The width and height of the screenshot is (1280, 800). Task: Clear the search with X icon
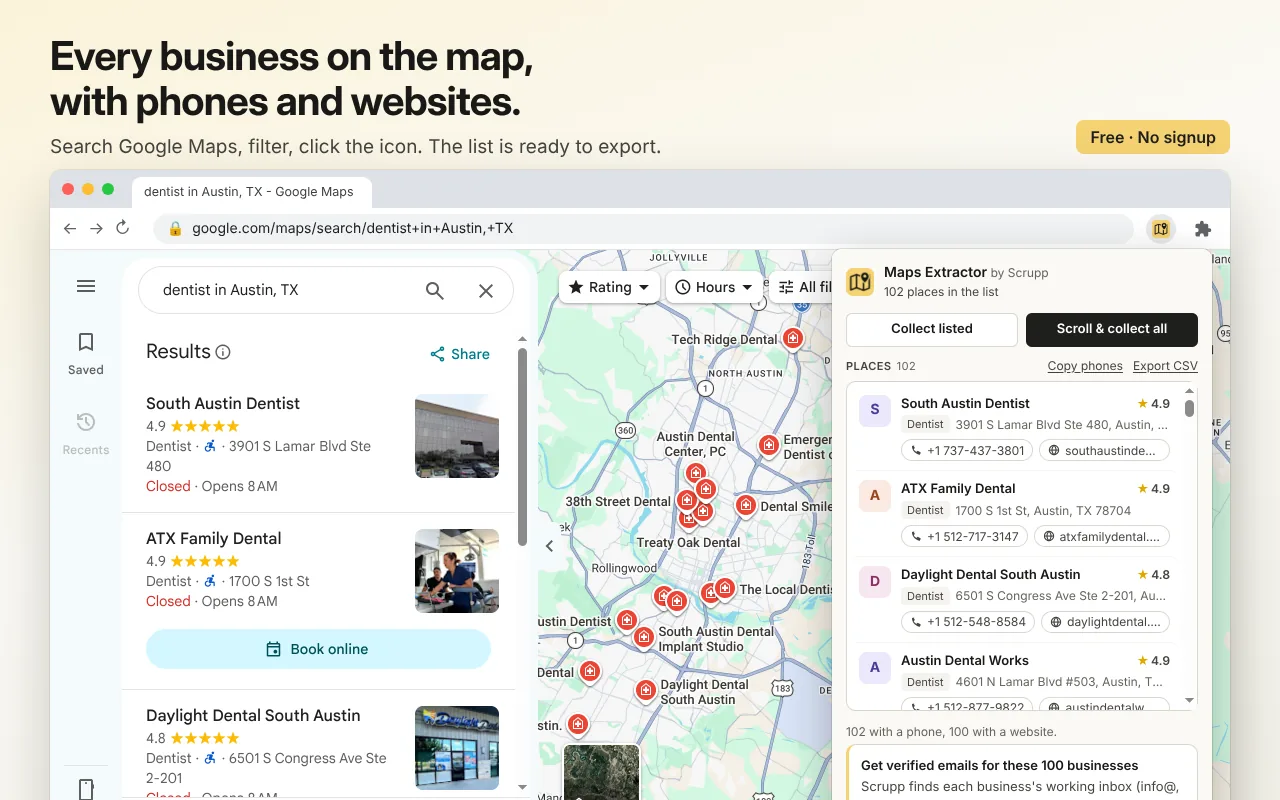tap(486, 290)
